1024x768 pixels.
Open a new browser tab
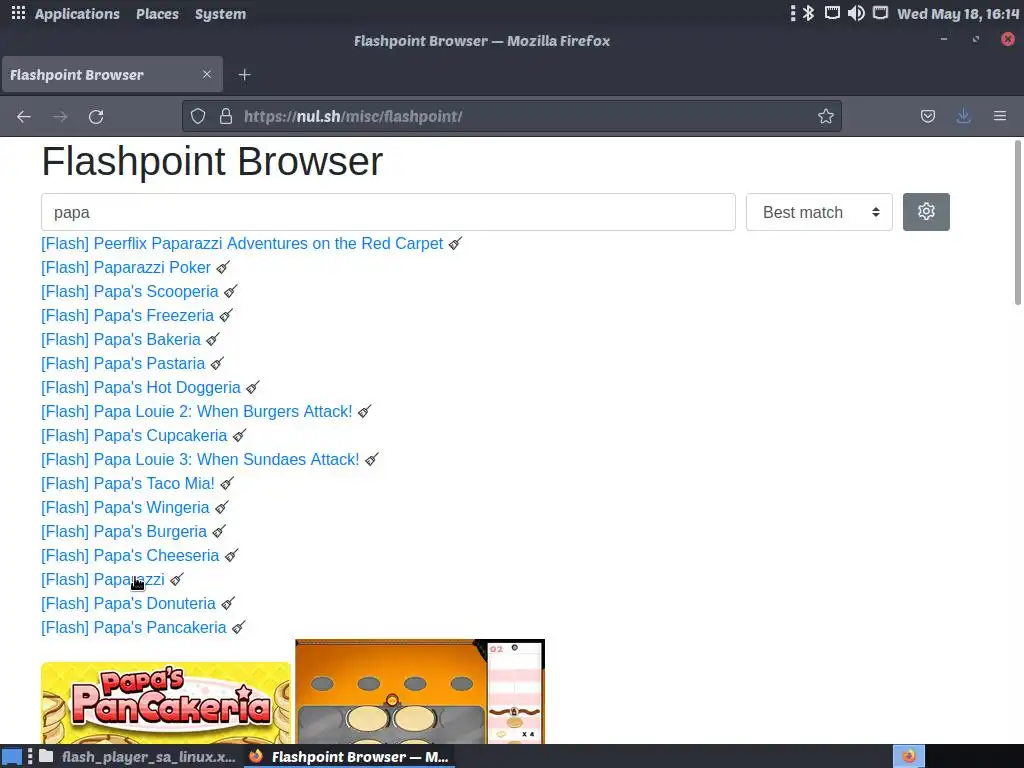244,75
